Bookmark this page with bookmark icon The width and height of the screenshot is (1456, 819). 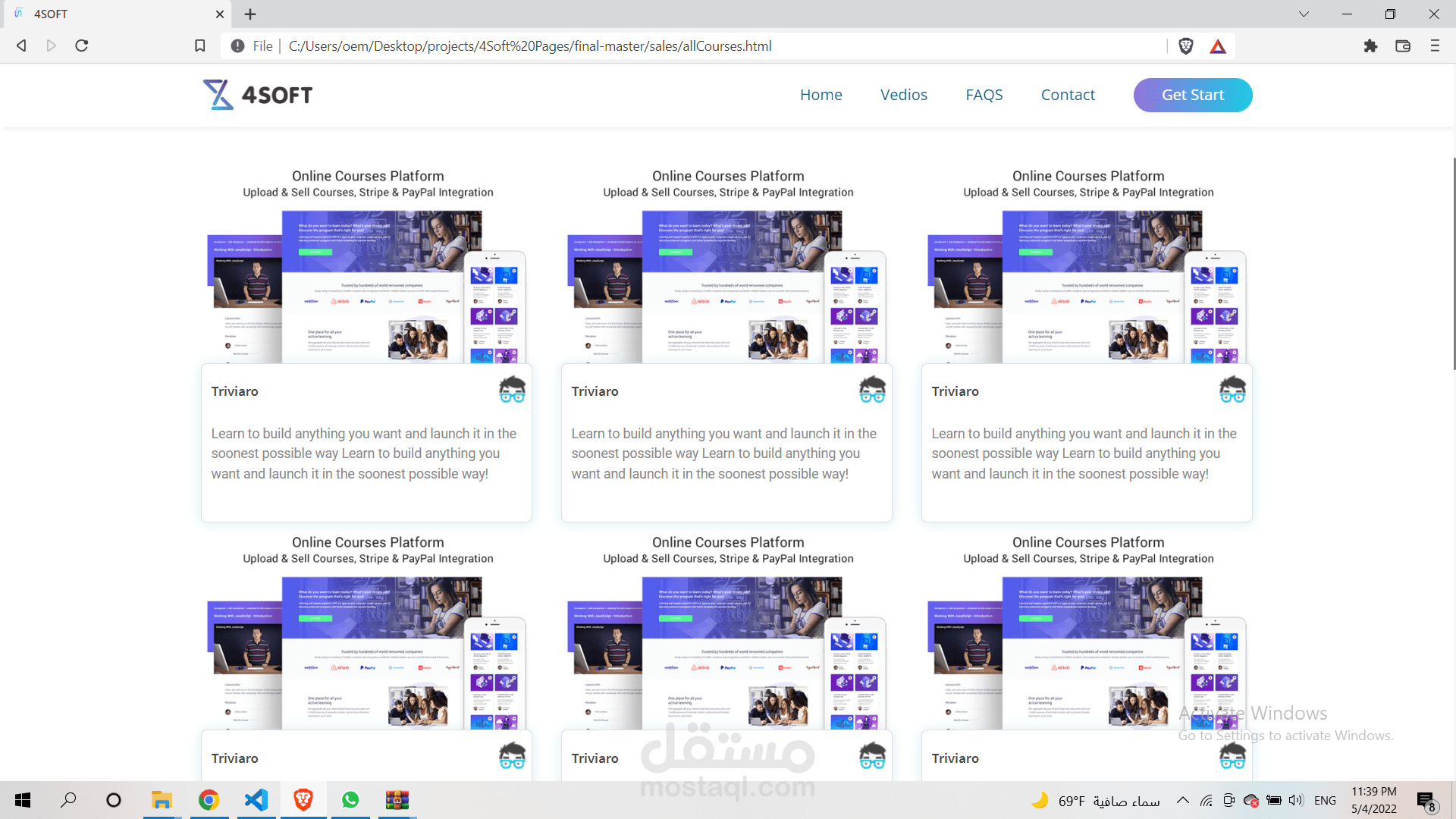(x=199, y=46)
